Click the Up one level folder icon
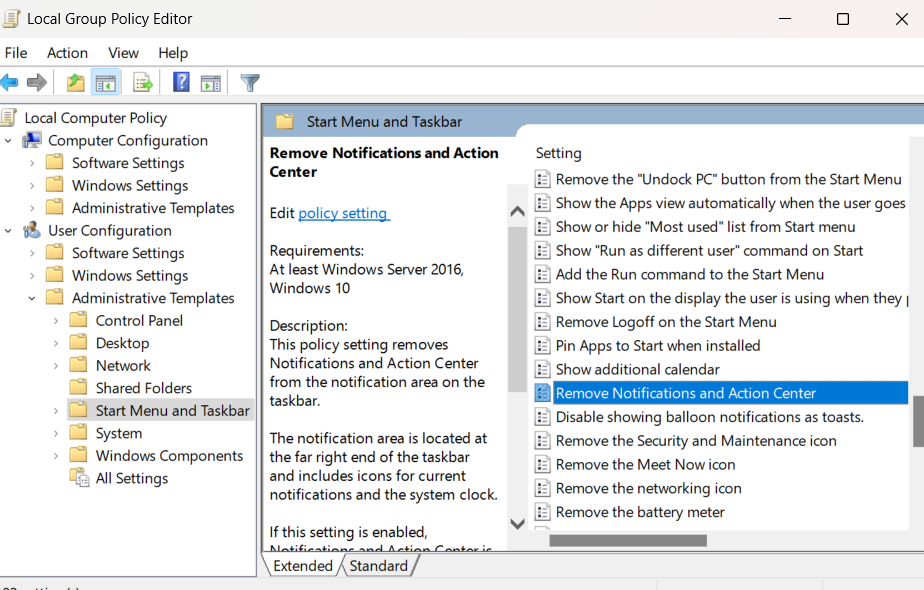Image resolution: width=924 pixels, height=590 pixels. [75, 83]
